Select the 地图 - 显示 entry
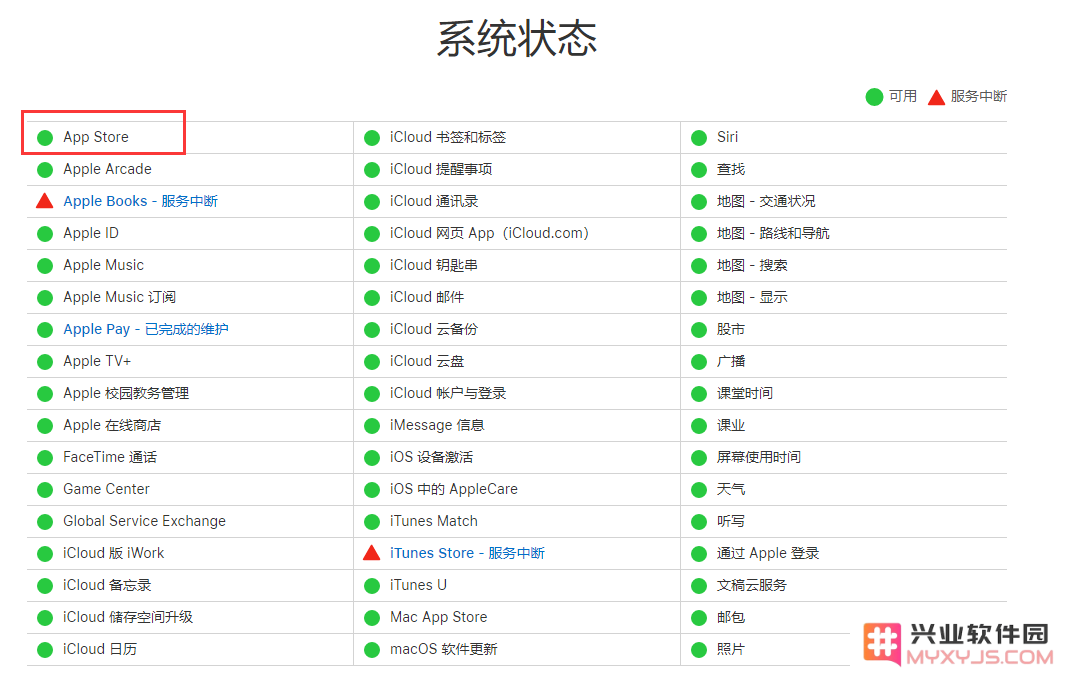This screenshot has width=1066, height=681. click(x=753, y=297)
